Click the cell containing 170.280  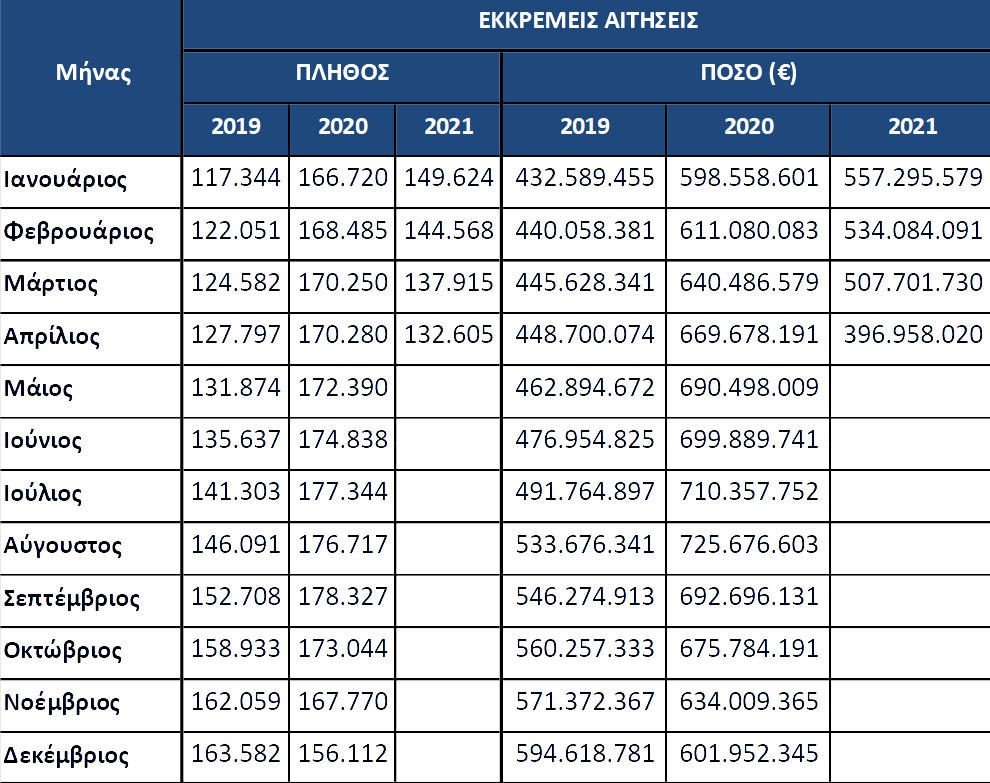click(342, 338)
